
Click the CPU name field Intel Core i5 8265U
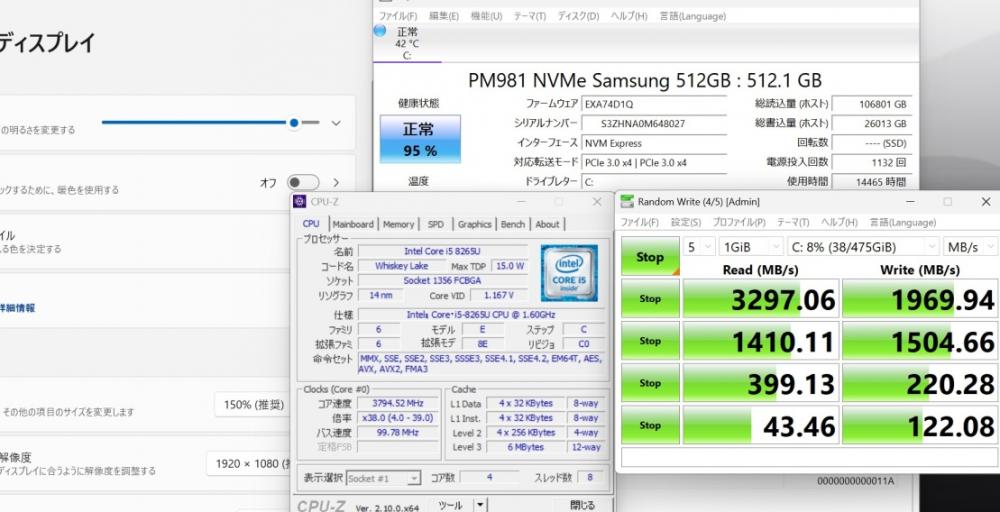coord(443,251)
